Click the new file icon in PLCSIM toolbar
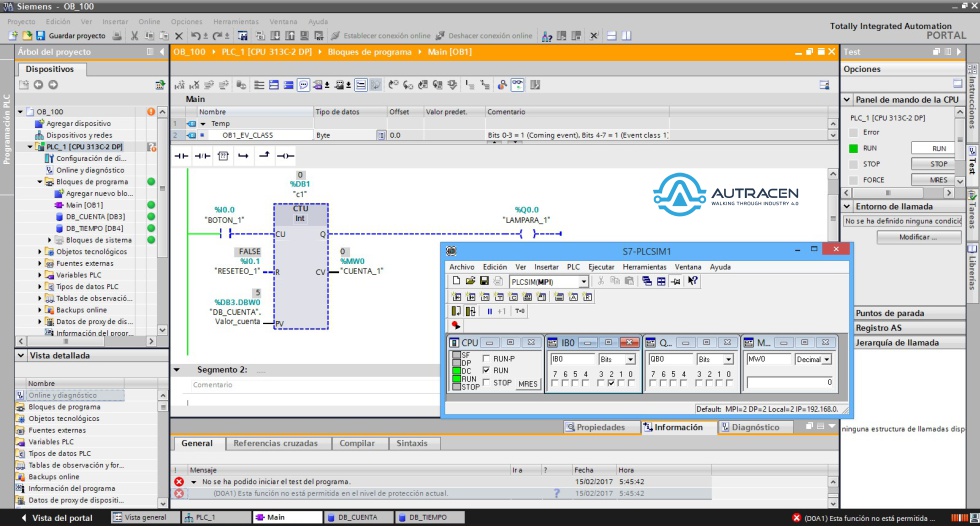The height and width of the screenshot is (526, 980). point(456,281)
